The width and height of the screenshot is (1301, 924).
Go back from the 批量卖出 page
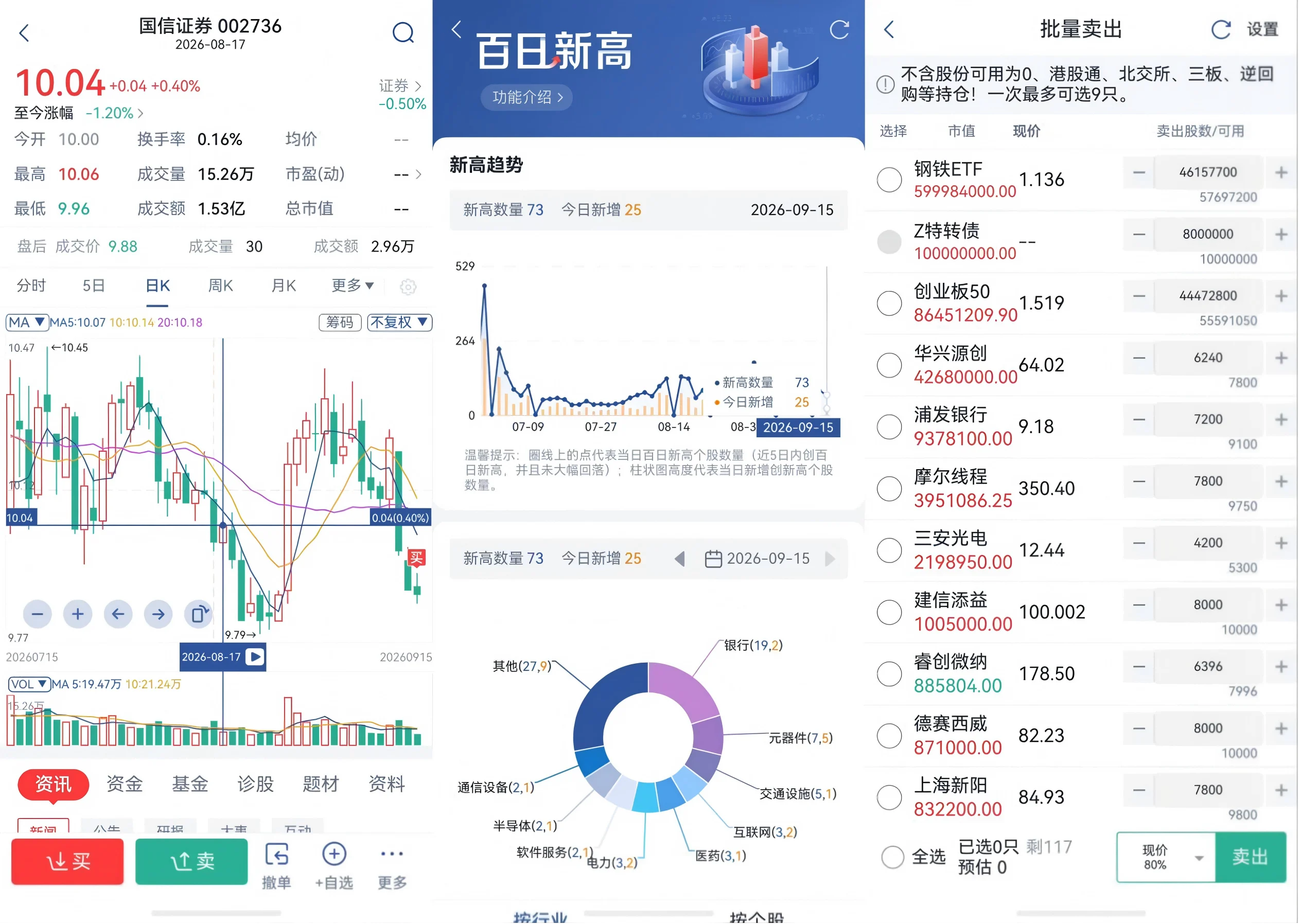(x=889, y=30)
